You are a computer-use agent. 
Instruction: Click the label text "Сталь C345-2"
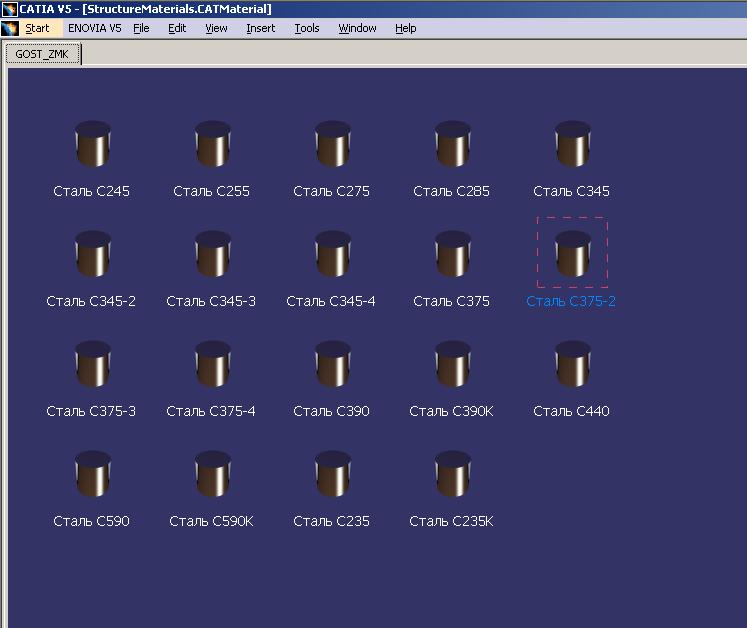point(91,301)
